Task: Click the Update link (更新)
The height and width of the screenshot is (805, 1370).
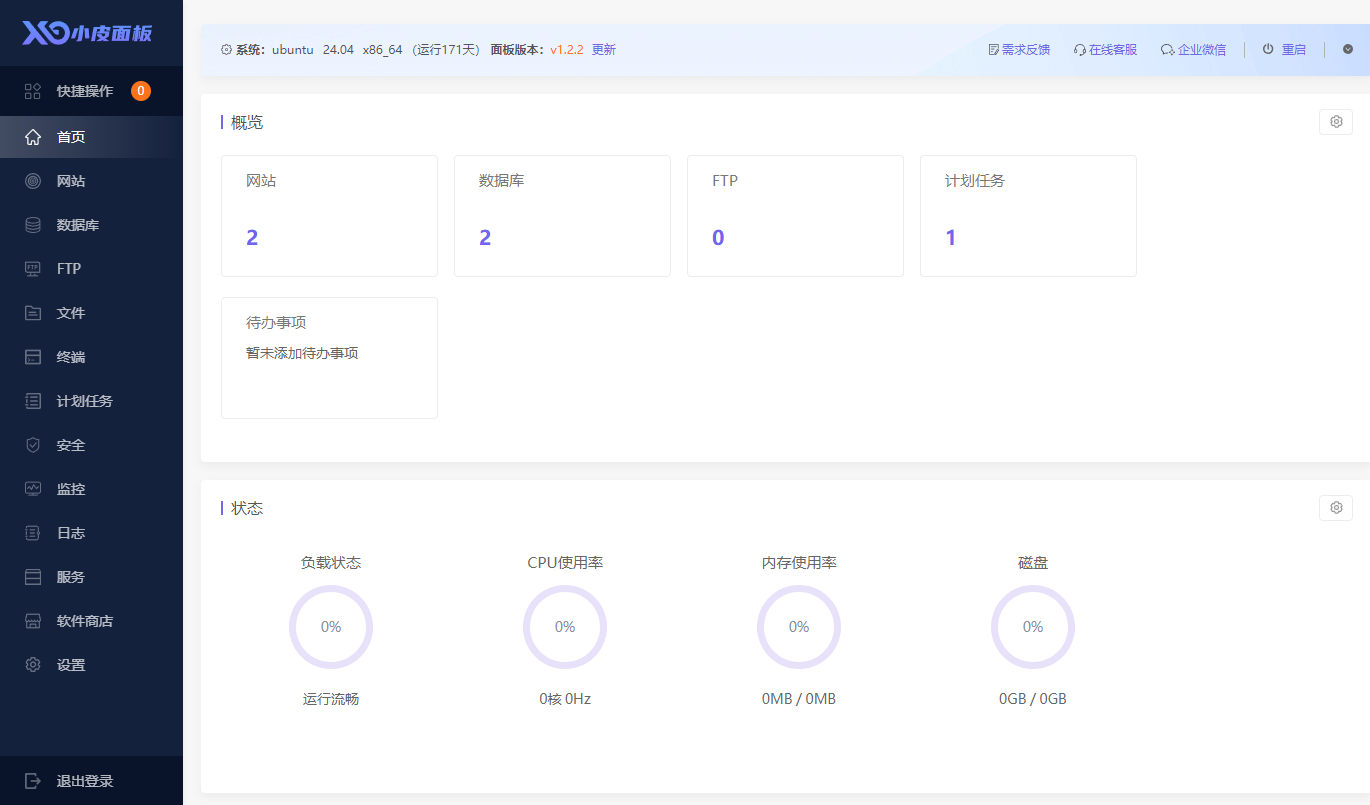Action: coord(604,49)
